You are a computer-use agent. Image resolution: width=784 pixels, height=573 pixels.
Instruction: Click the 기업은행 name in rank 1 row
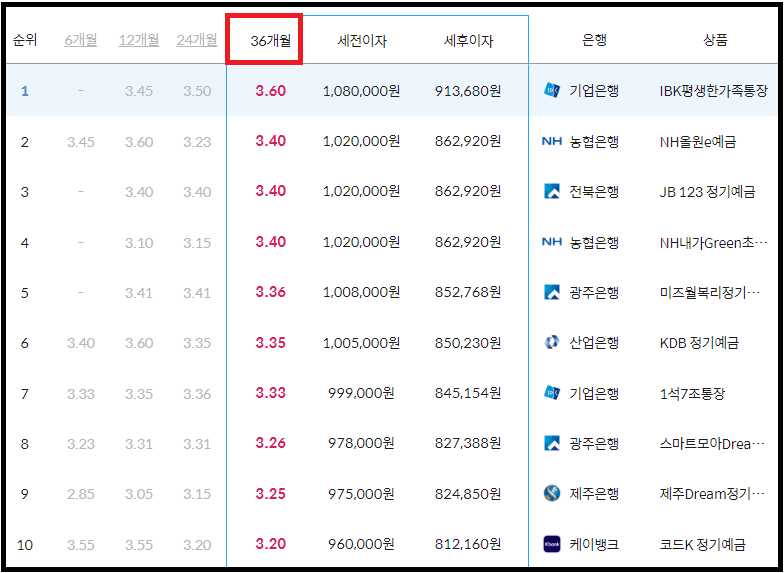click(x=594, y=90)
